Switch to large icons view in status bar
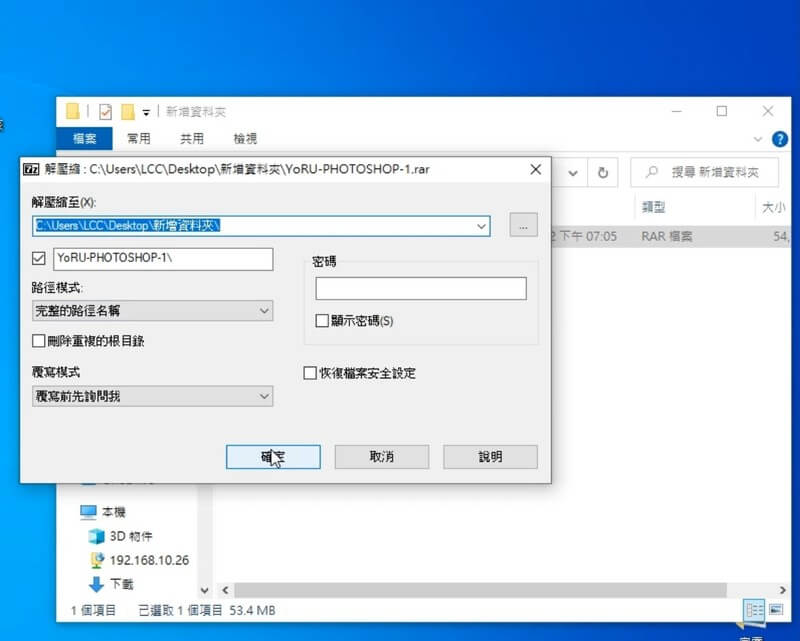 [776, 609]
